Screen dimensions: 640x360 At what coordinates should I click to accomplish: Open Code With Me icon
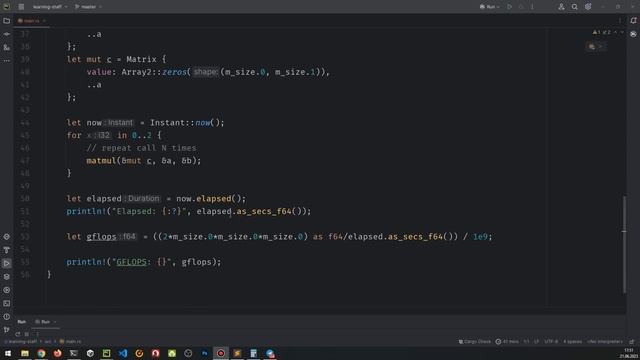click(561, 7)
